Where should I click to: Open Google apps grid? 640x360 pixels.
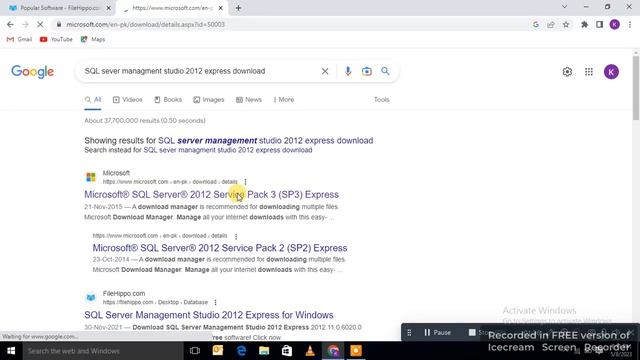[589, 72]
